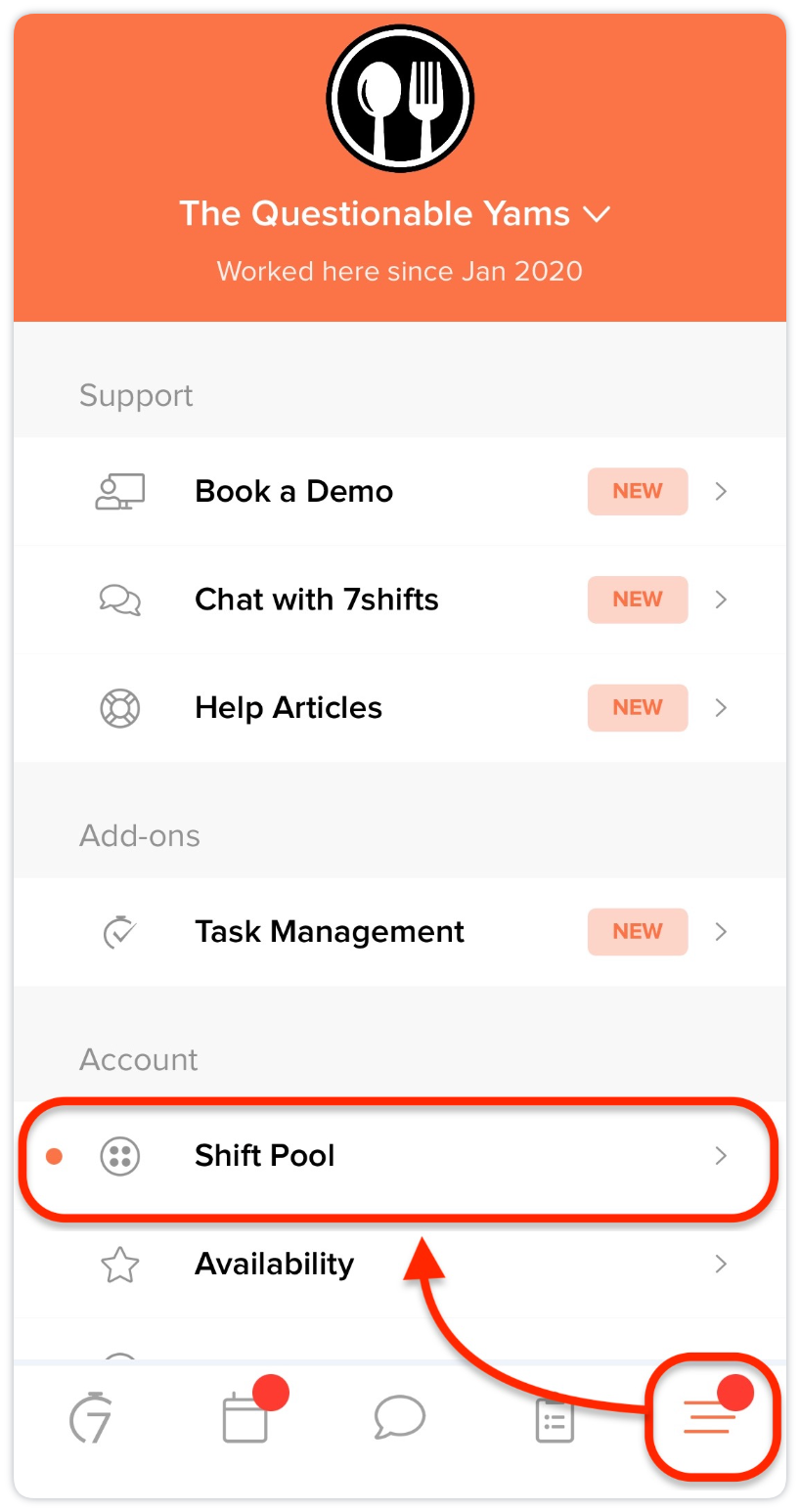Open the More menu tab
Image resolution: width=800 pixels, height=1512 pixels.
click(710, 1417)
